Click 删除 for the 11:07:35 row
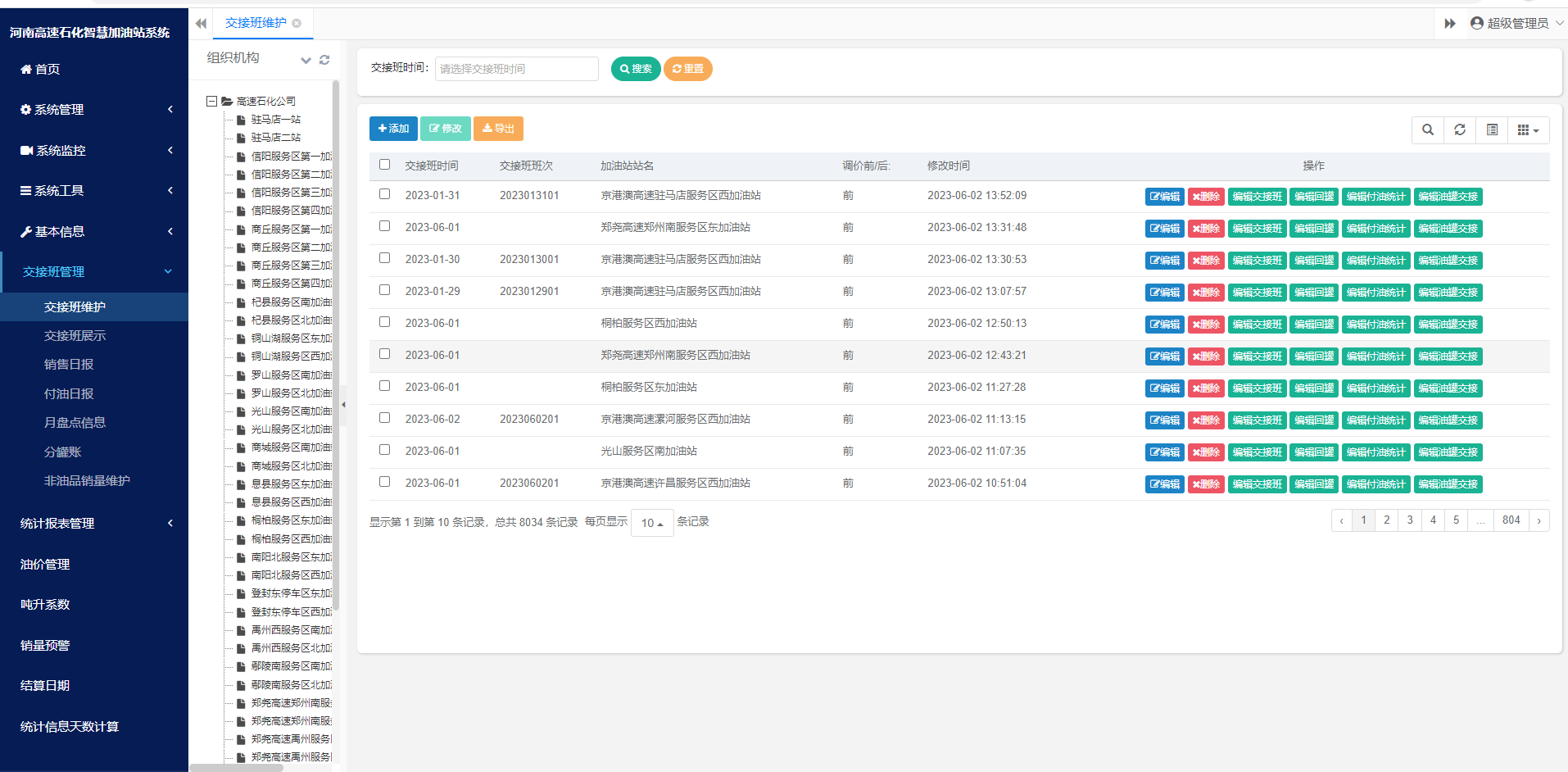1568x772 pixels. pos(1206,452)
